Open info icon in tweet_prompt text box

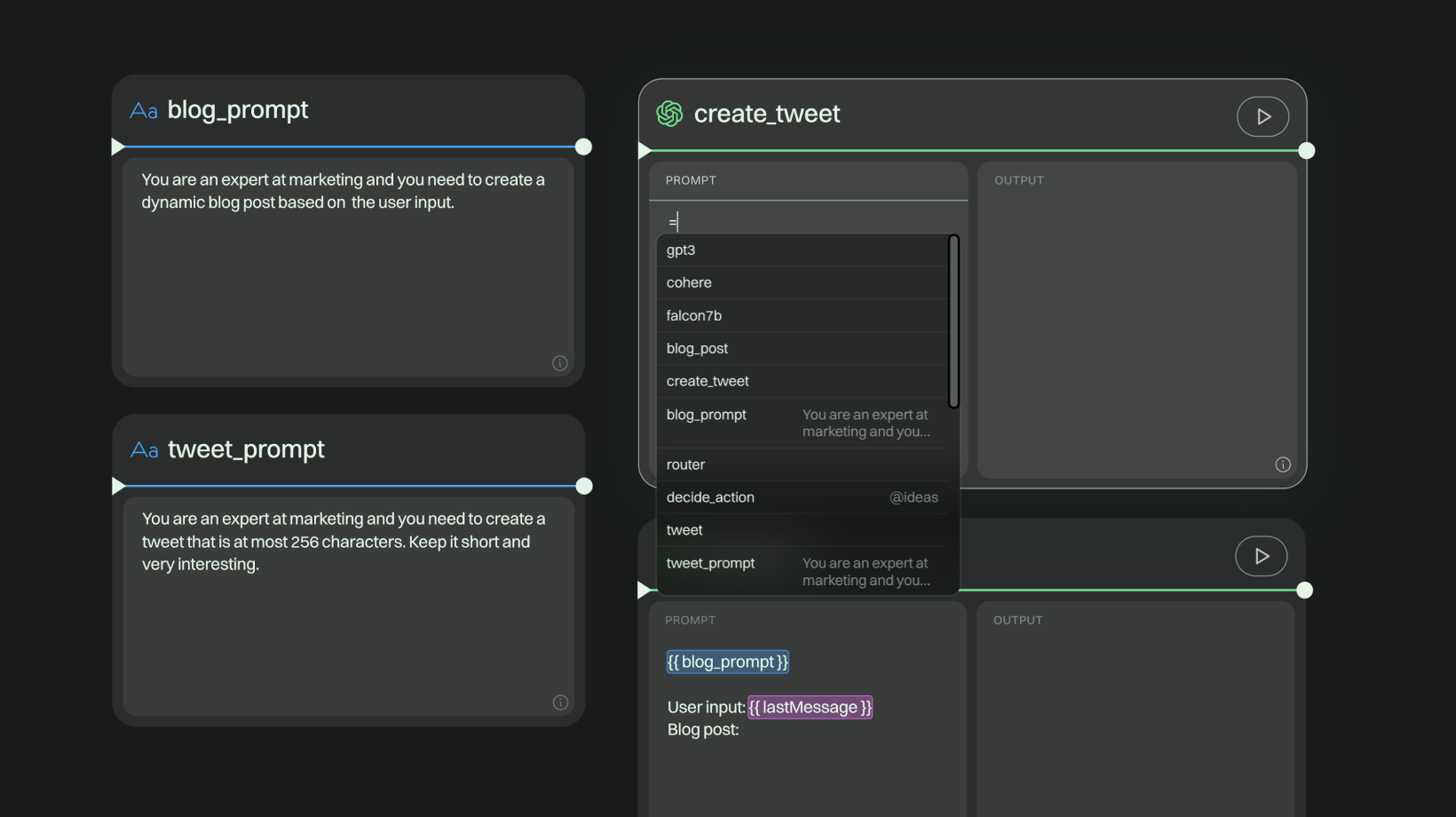(560, 702)
